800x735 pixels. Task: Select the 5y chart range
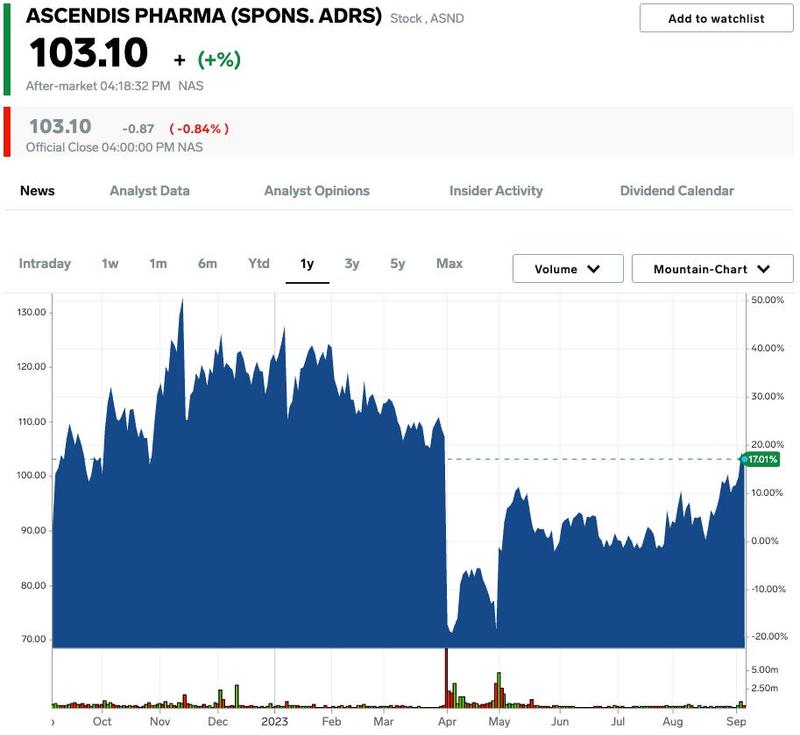[397, 264]
